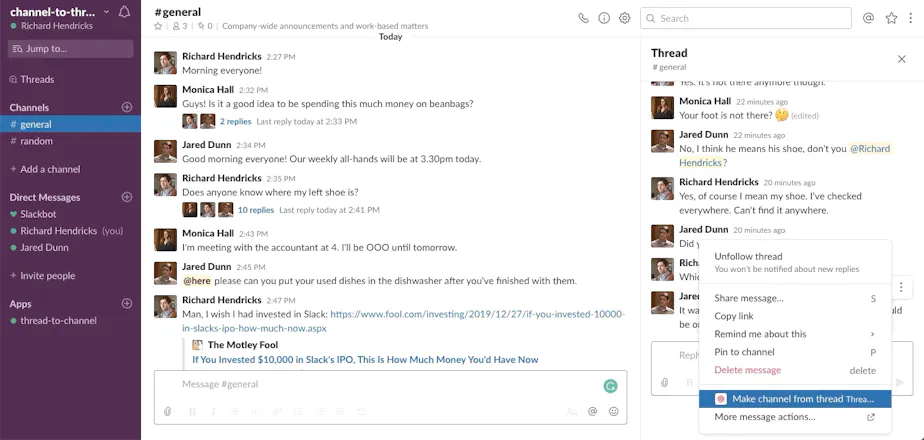Viewport: 924px width, 440px height.
Task: Open Jump to quick switcher
Action: pos(71,49)
